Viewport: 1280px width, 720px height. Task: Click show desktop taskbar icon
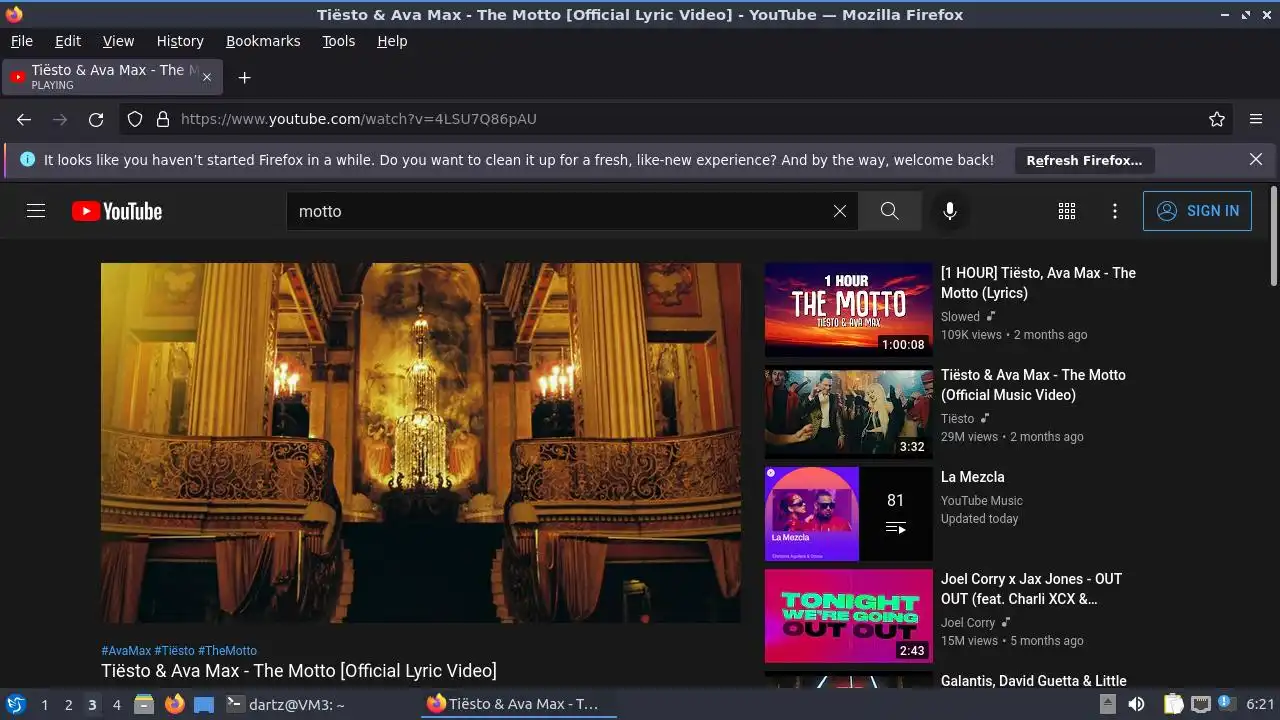[204, 704]
